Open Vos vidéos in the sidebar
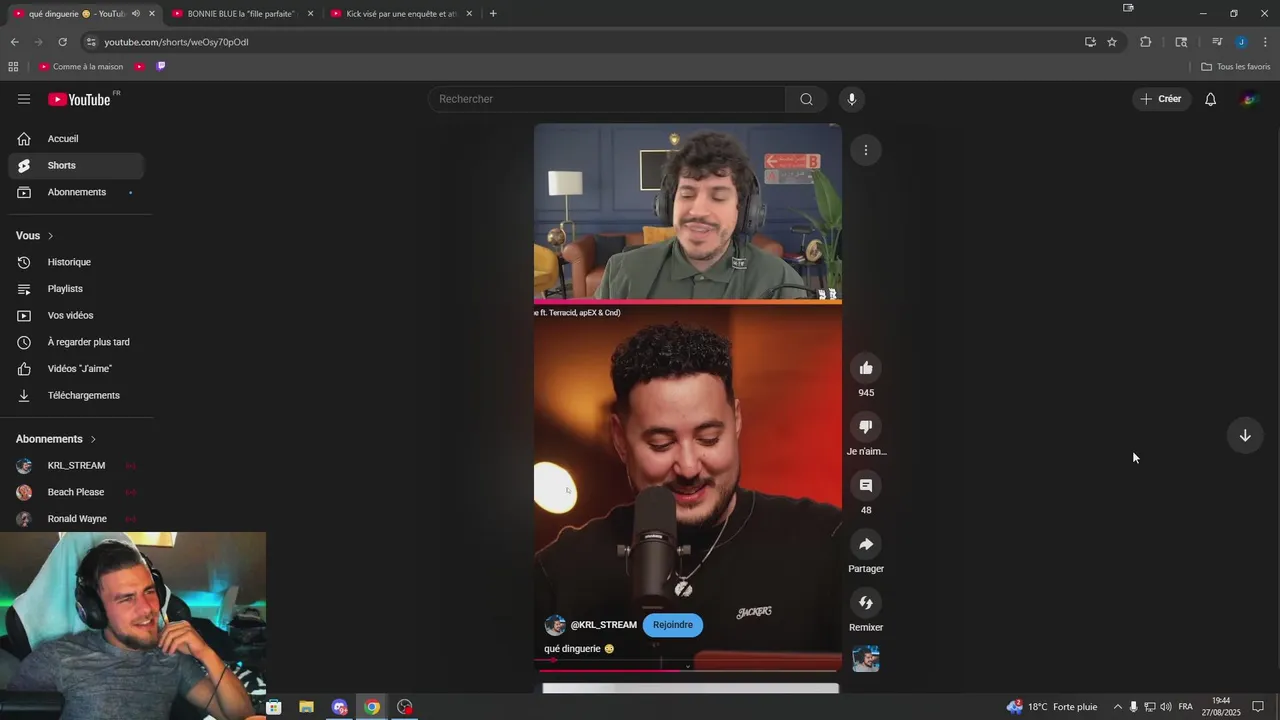 [x=76, y=315]
